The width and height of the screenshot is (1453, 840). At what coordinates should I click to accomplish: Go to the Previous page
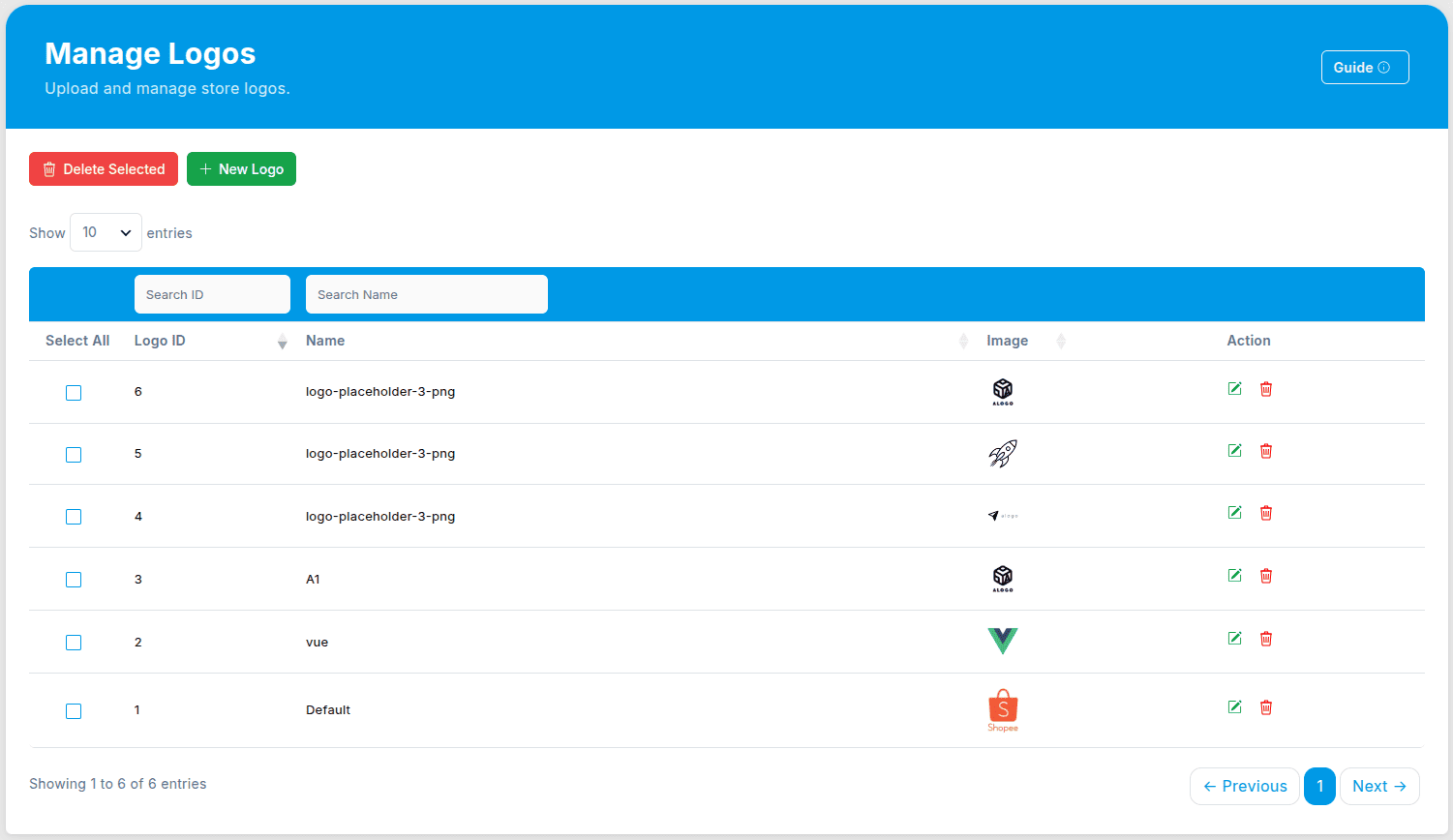[x=1245, y=786]
